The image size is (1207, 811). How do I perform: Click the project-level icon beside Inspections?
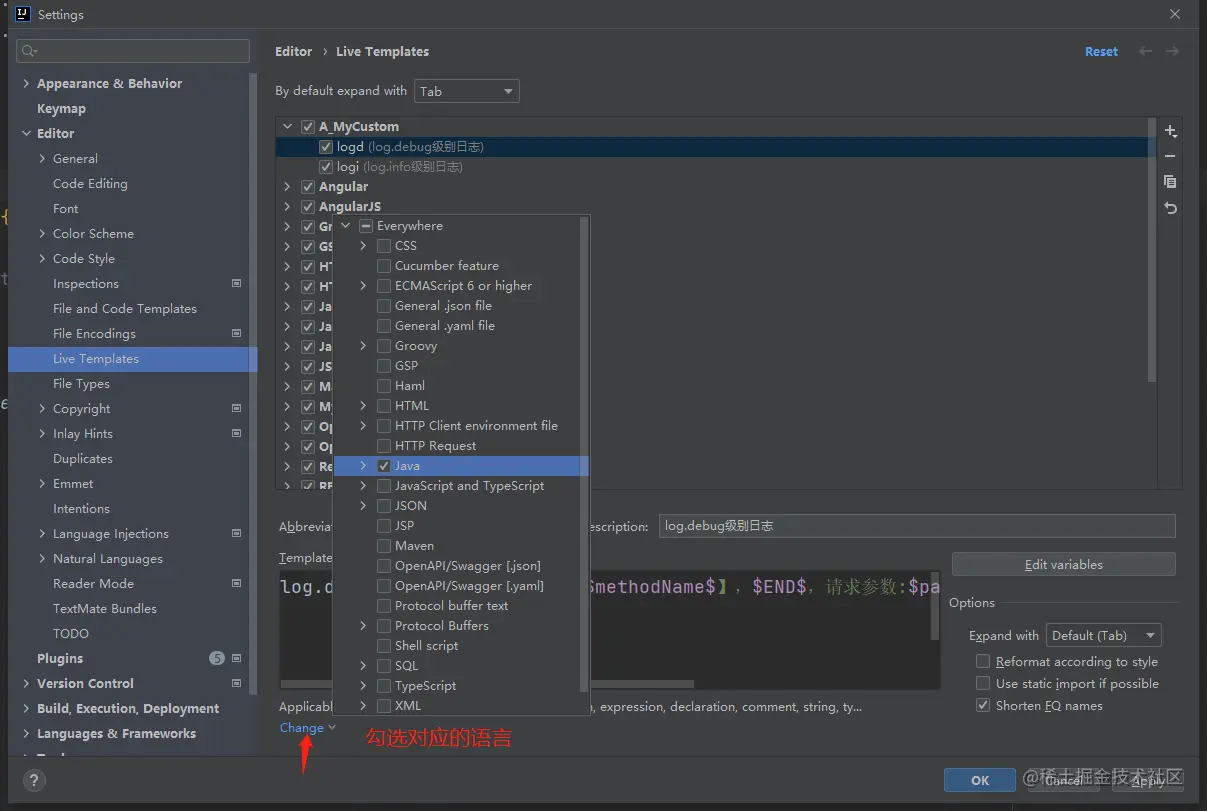[237, 284]
